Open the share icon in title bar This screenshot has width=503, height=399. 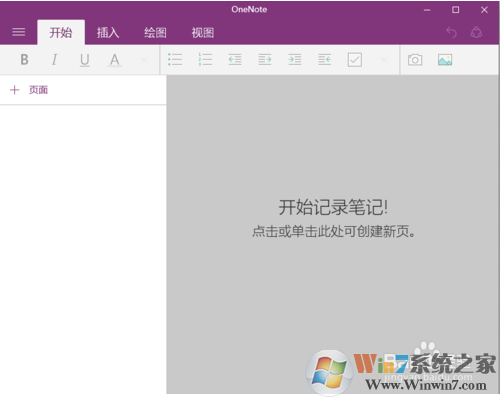coord(476,32)
